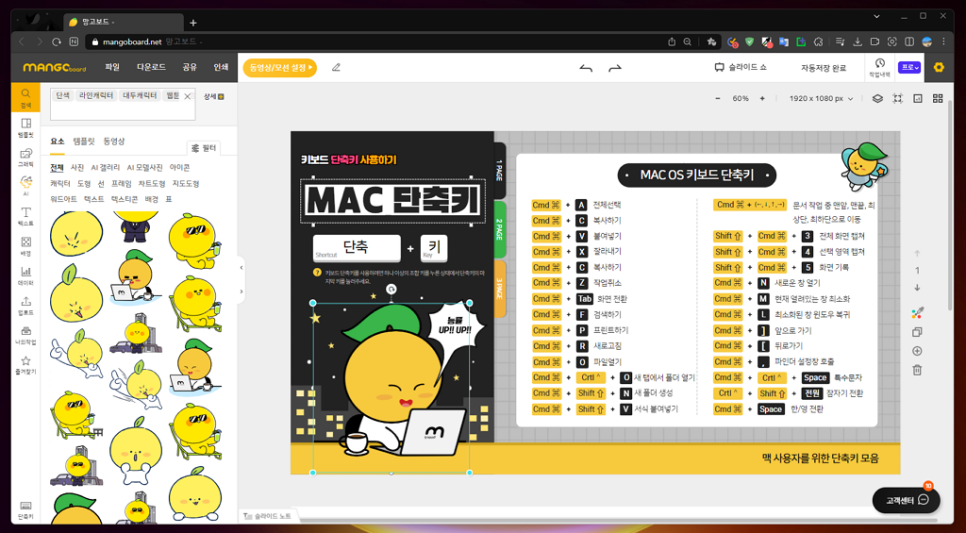Open the layers panel icon

click(877, 99)
